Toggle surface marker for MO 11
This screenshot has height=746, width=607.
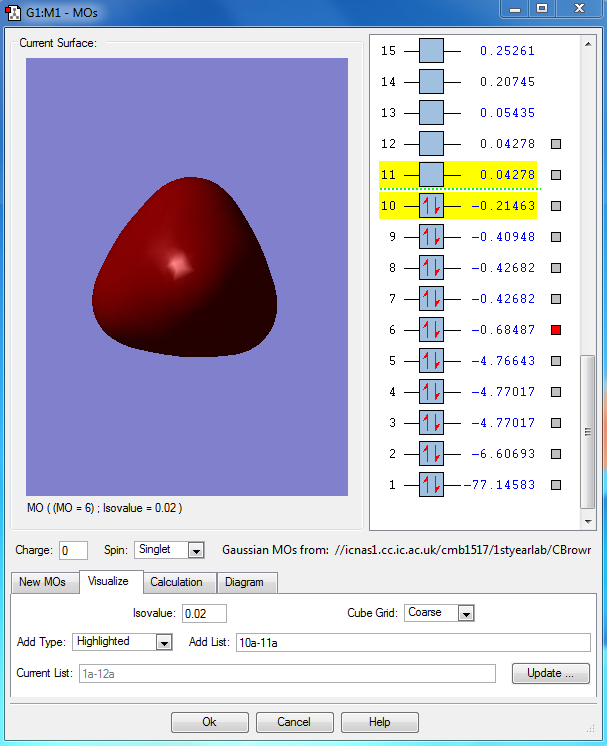(556, 175)
